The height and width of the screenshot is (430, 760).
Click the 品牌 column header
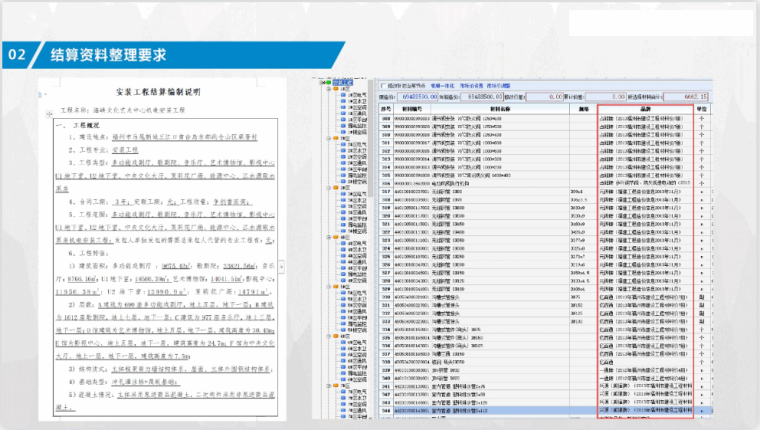coord(643,108)
